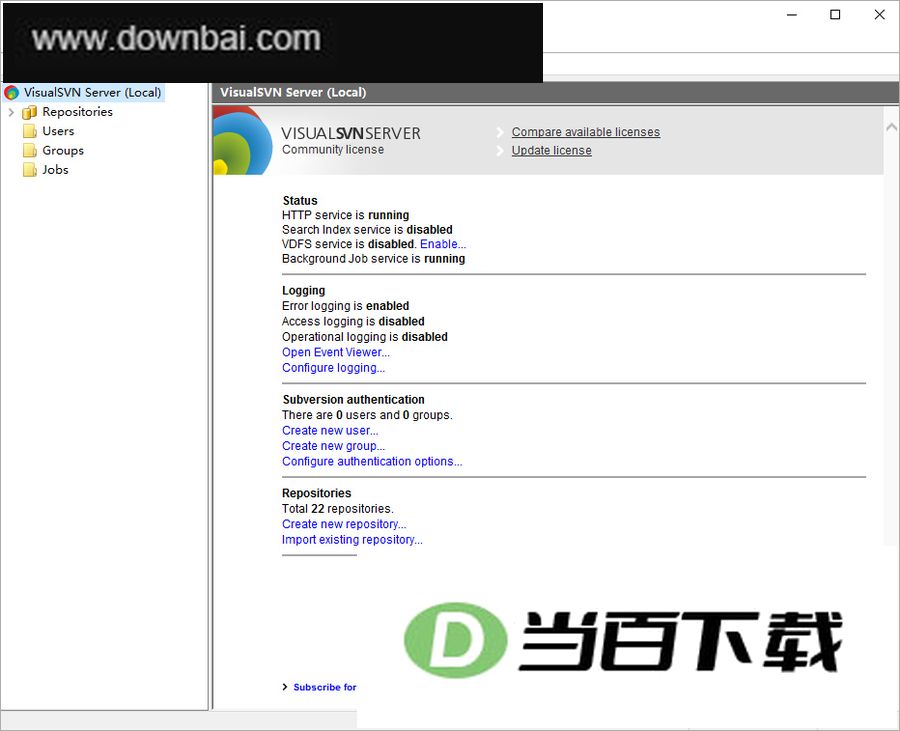Screen dimensions: 900x731
Task: Click 'HTTP service is running' status text
Action: [346, 215]
